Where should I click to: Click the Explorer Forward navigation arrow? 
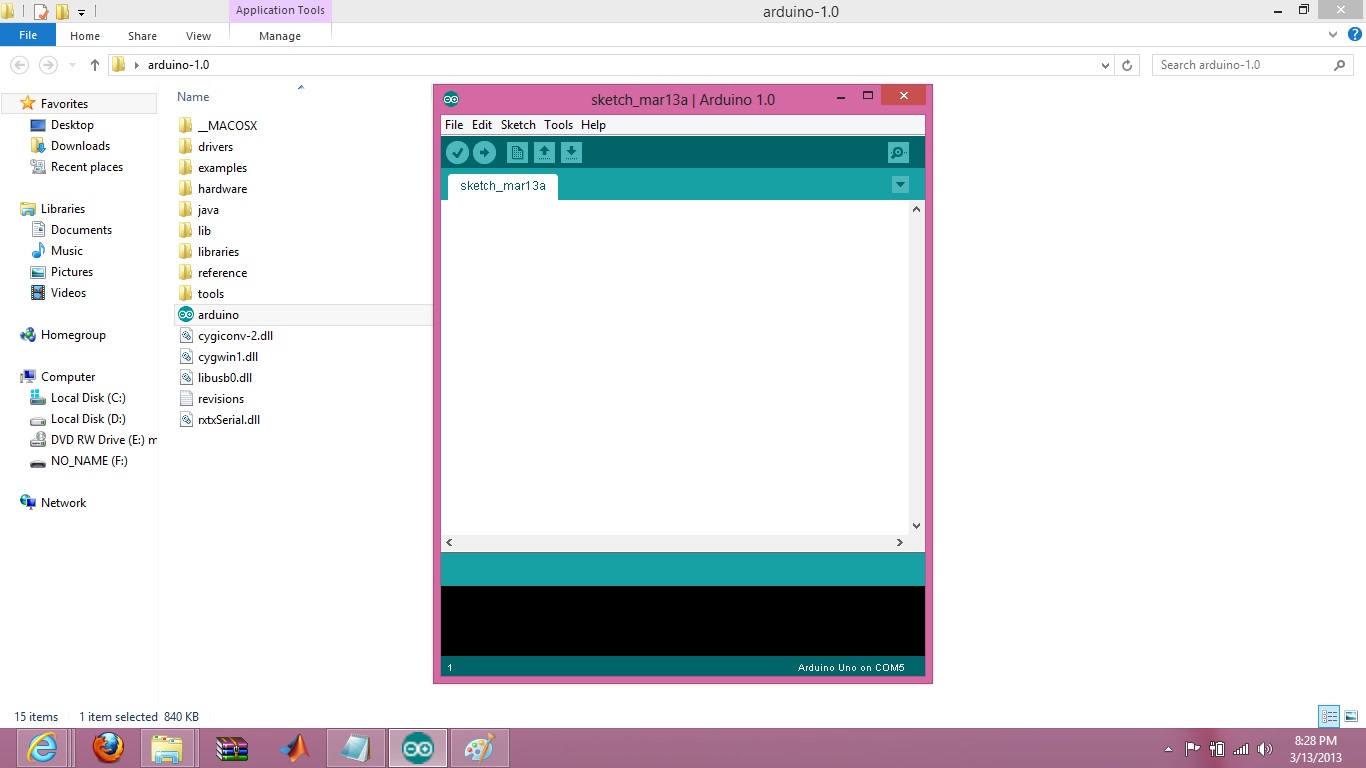47,65
